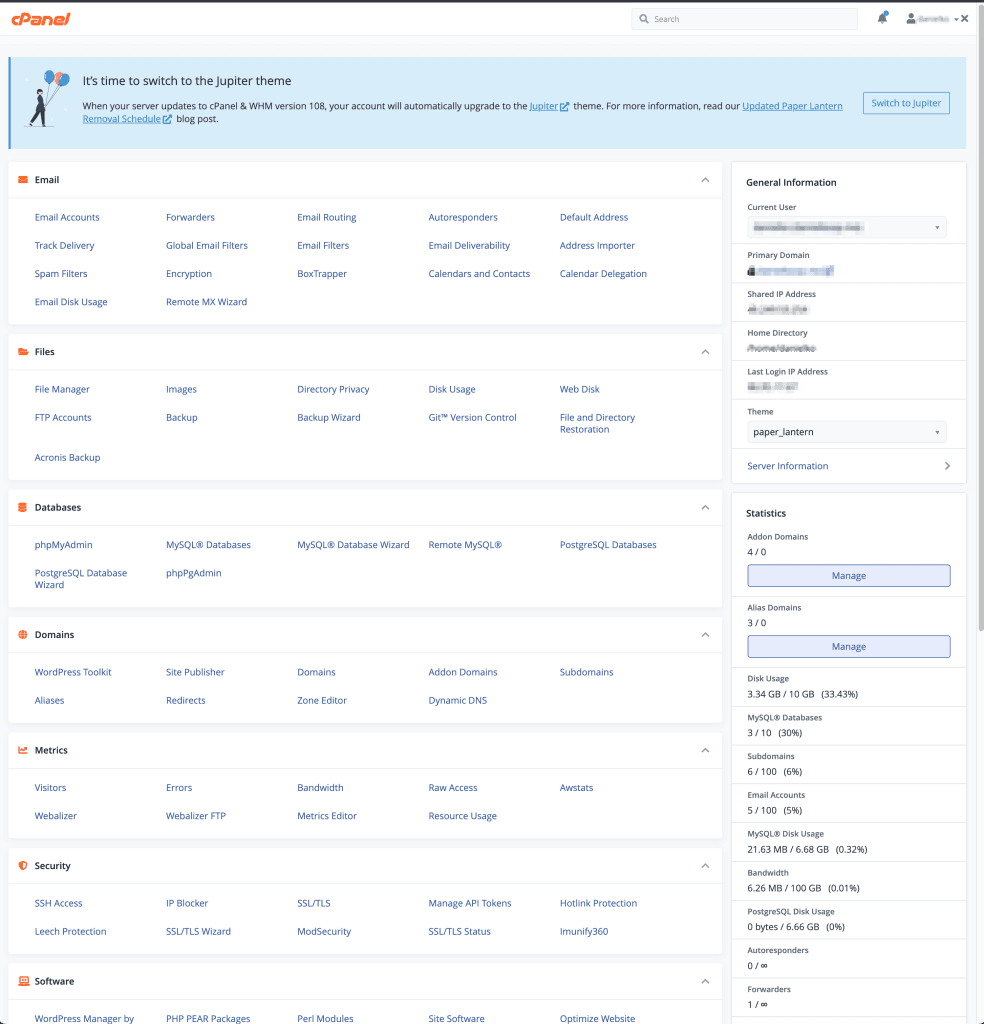Click the Email section envelope icon
Viewport: 984px width, 1024px height.
point(23,180)
